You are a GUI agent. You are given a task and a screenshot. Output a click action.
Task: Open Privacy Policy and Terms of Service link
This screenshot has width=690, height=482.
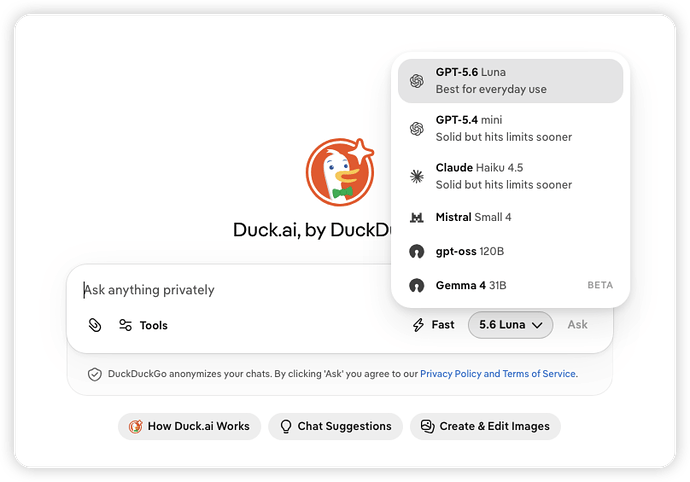498,374
